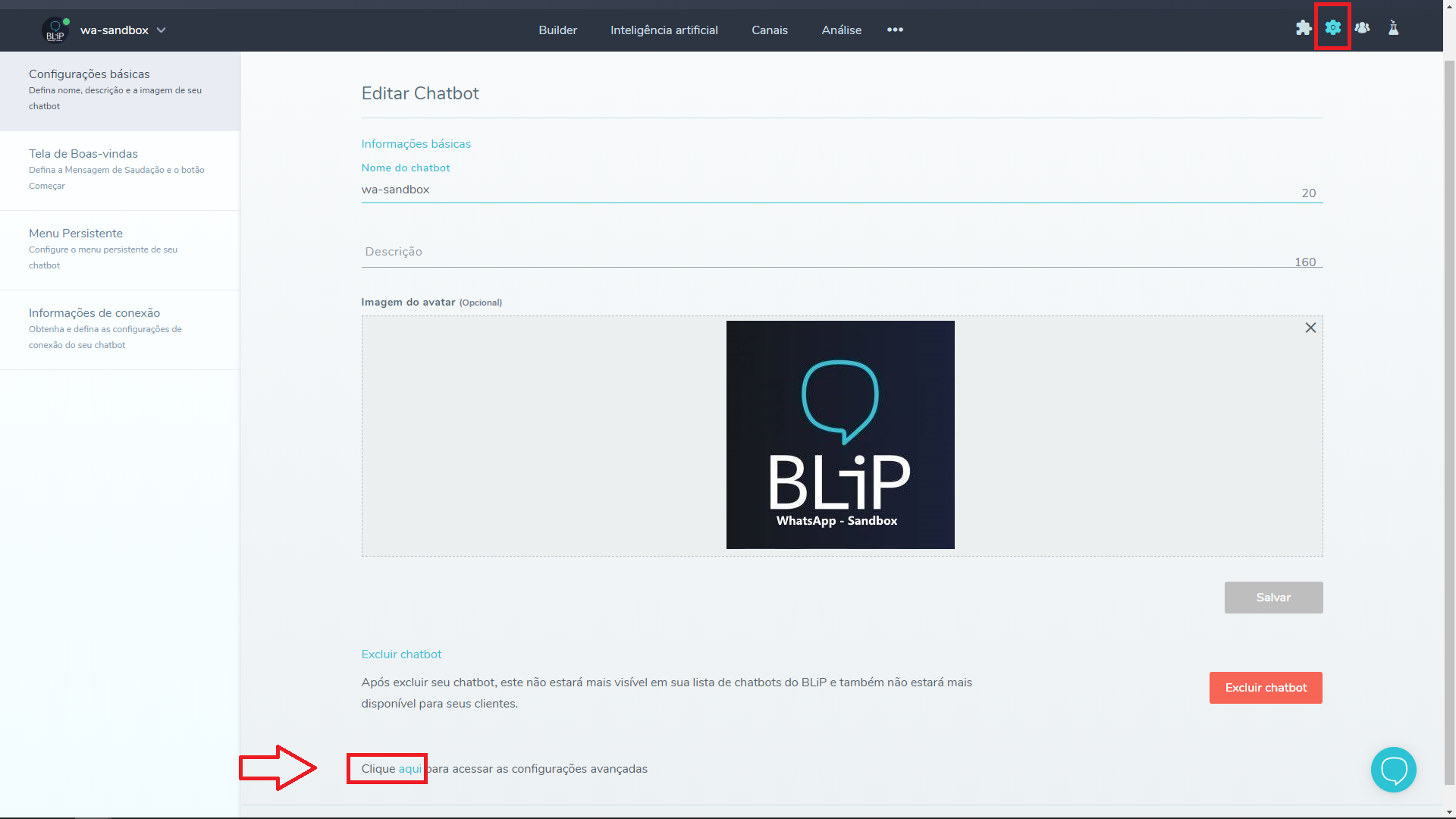Navigate to Inteligência artificial tab

pos(664,30)
